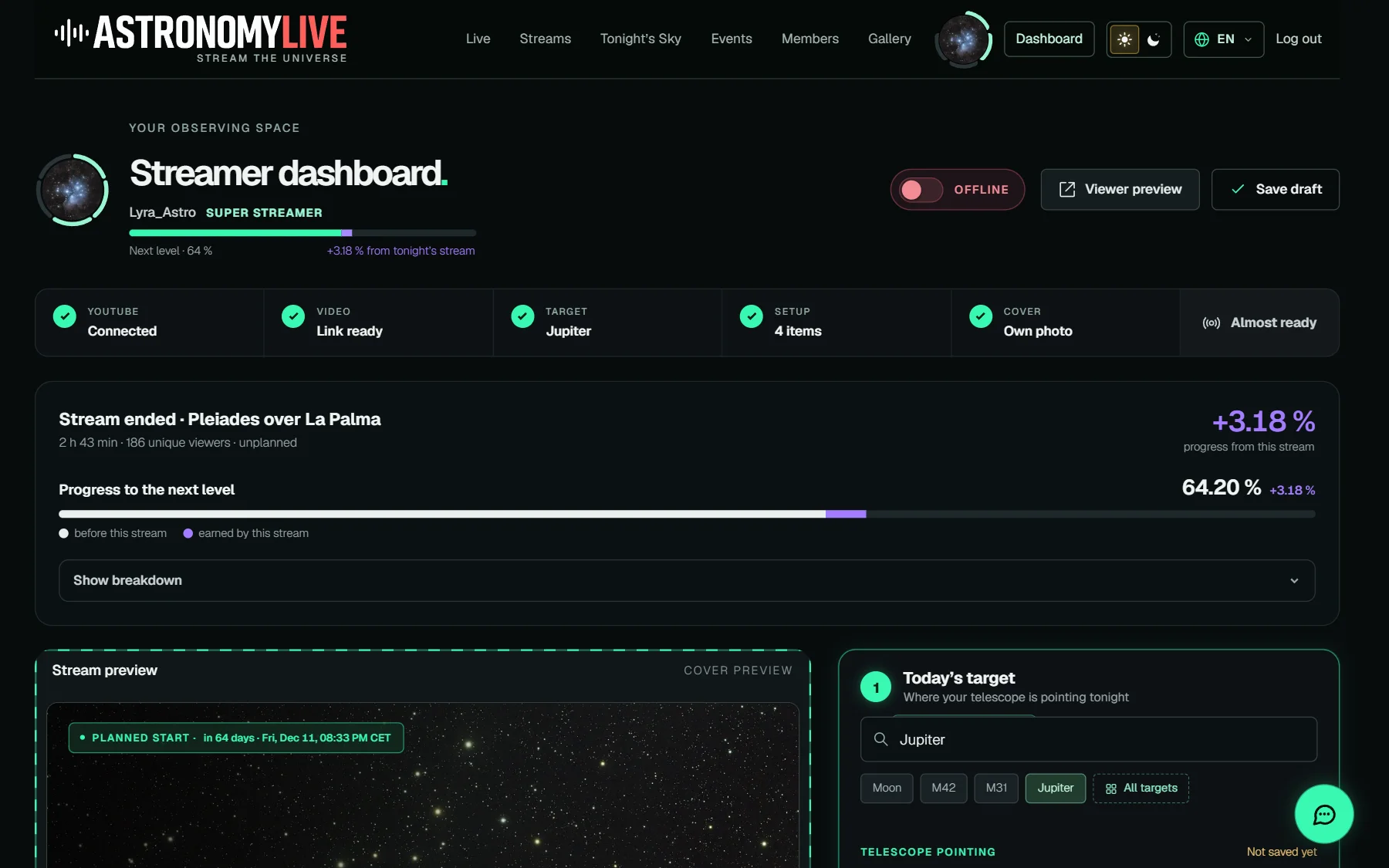Select the M42 quick target chip
1389x868 pixels.
tap(943, 789)
